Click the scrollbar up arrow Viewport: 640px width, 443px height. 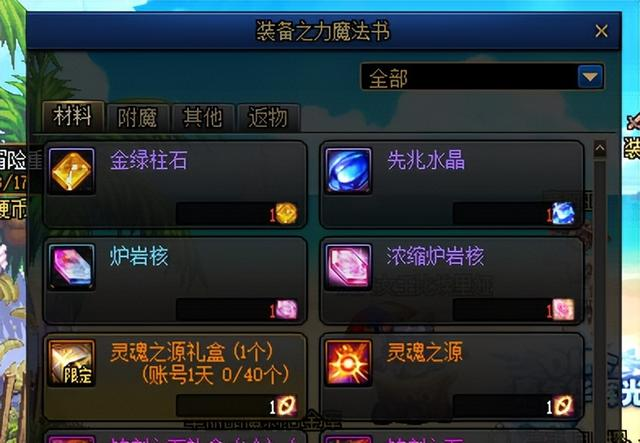point(600,149)
